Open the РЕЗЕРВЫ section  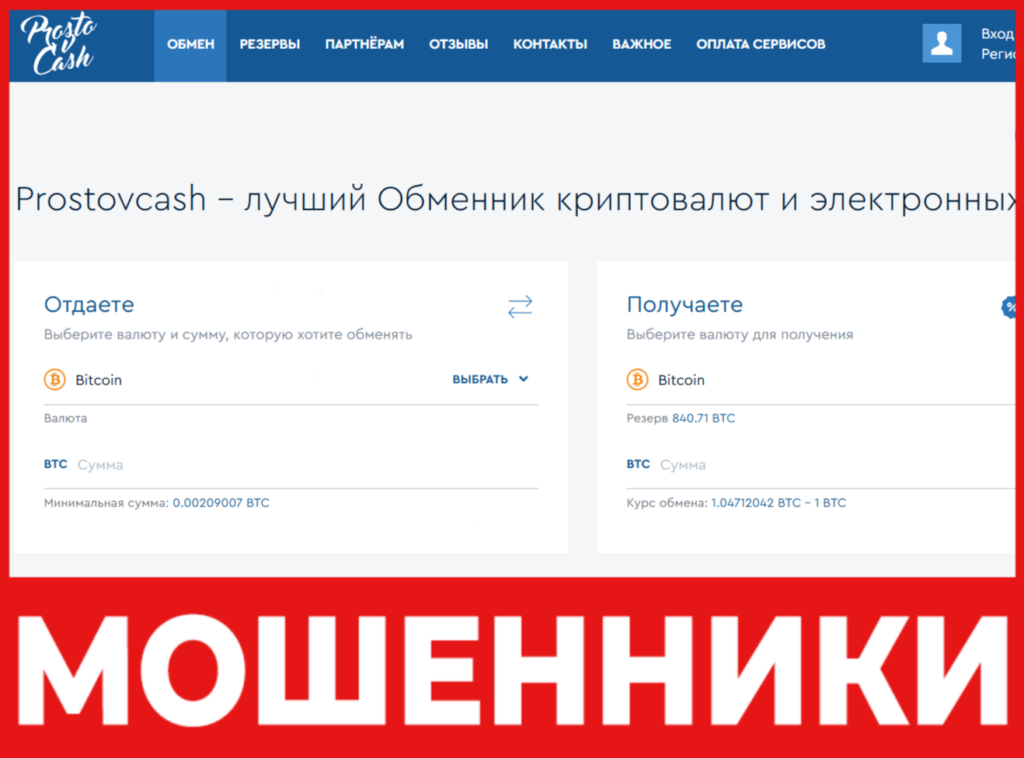pos(269,44)
